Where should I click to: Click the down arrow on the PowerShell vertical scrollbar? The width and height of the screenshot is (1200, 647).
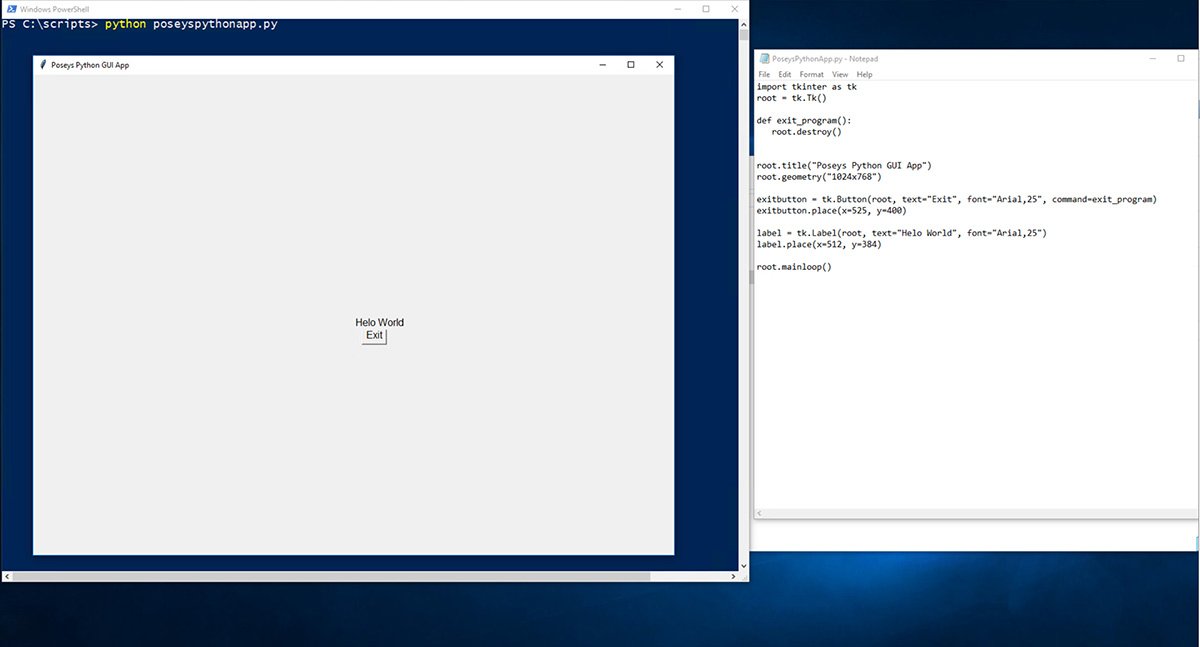tap(742, 565)
